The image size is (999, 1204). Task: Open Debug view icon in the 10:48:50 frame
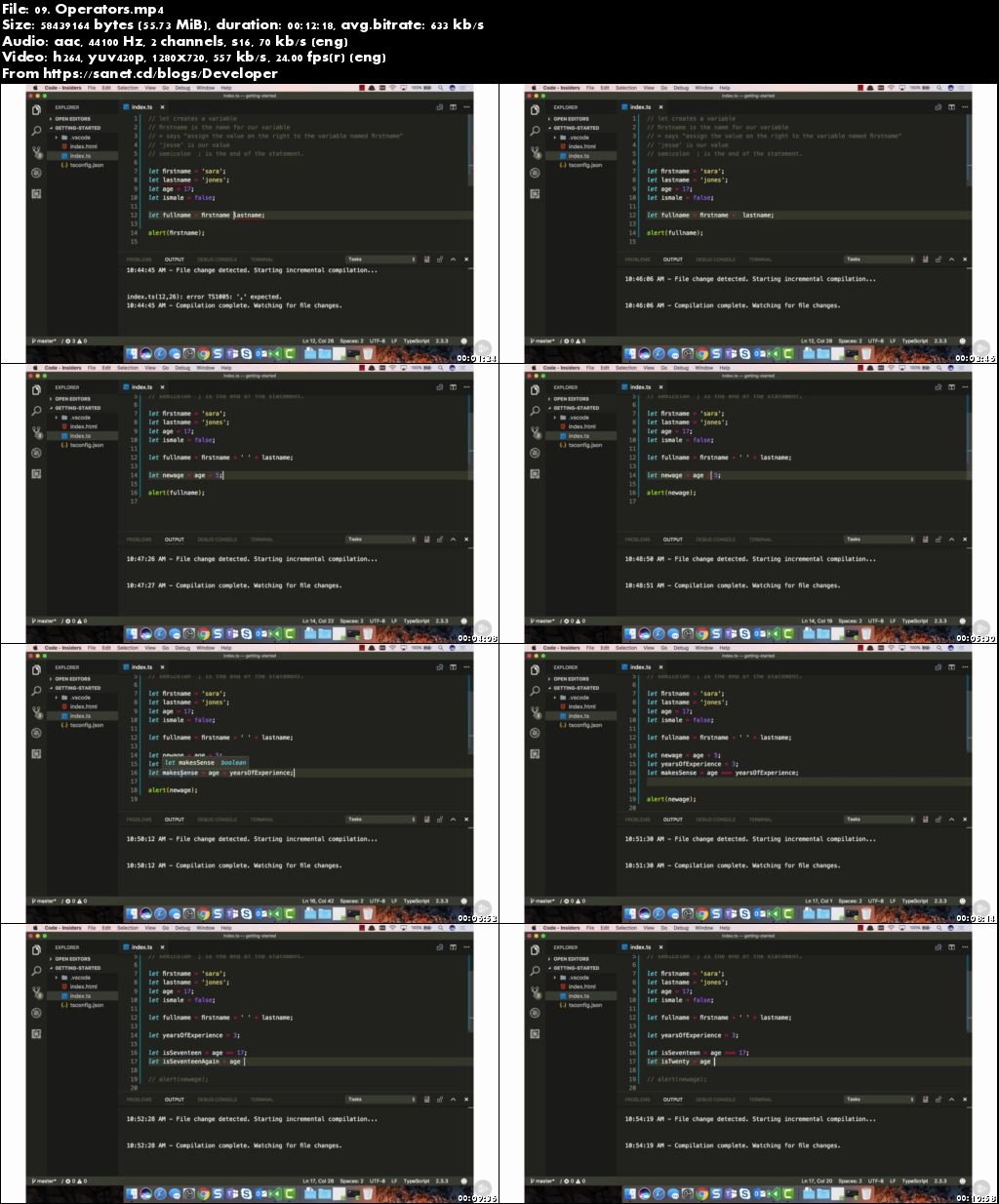click(535, 453)
